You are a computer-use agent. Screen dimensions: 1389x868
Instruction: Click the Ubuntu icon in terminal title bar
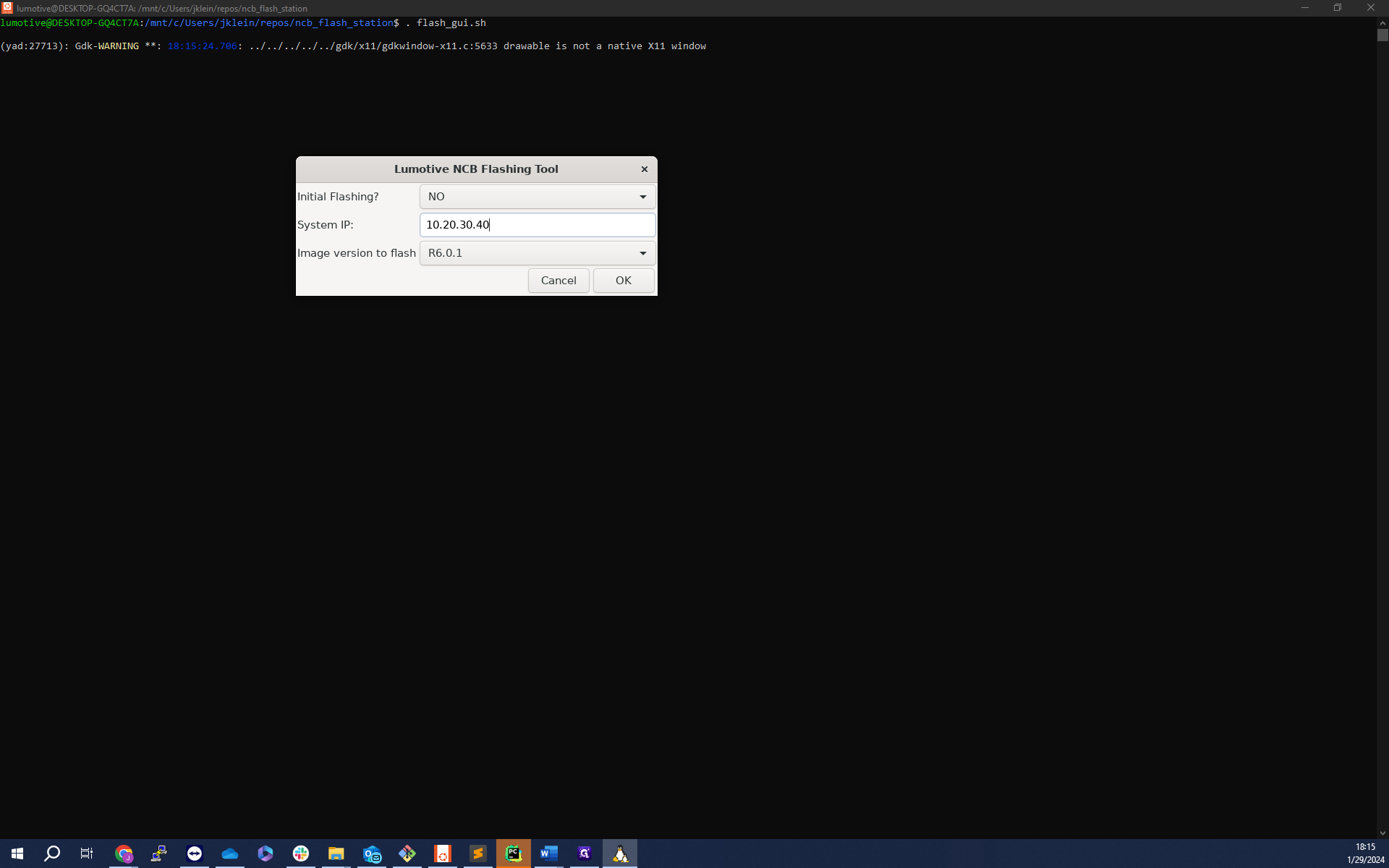click(7, 8)
